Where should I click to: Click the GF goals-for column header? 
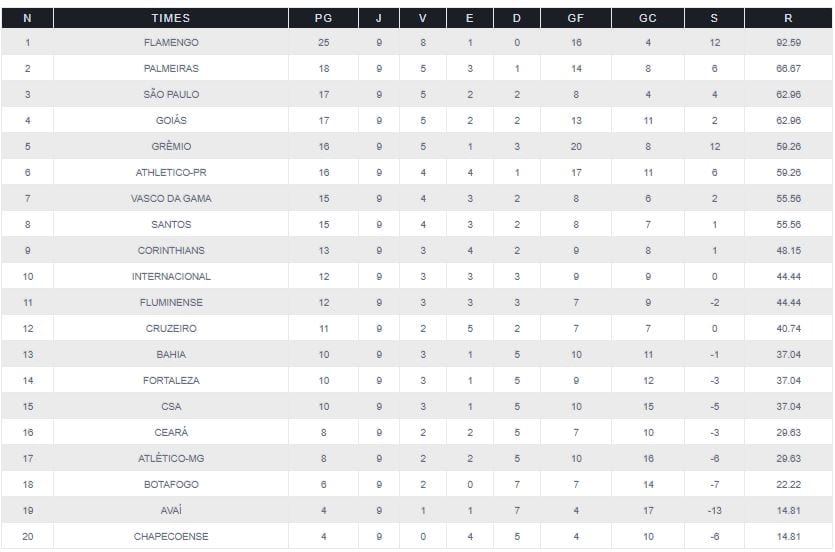click(577, 18)
